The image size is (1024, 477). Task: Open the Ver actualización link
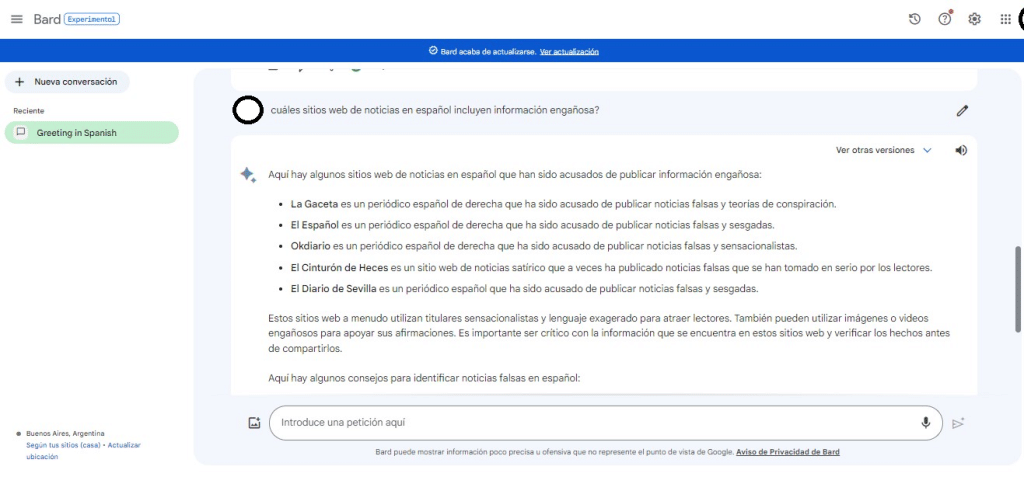569,51
